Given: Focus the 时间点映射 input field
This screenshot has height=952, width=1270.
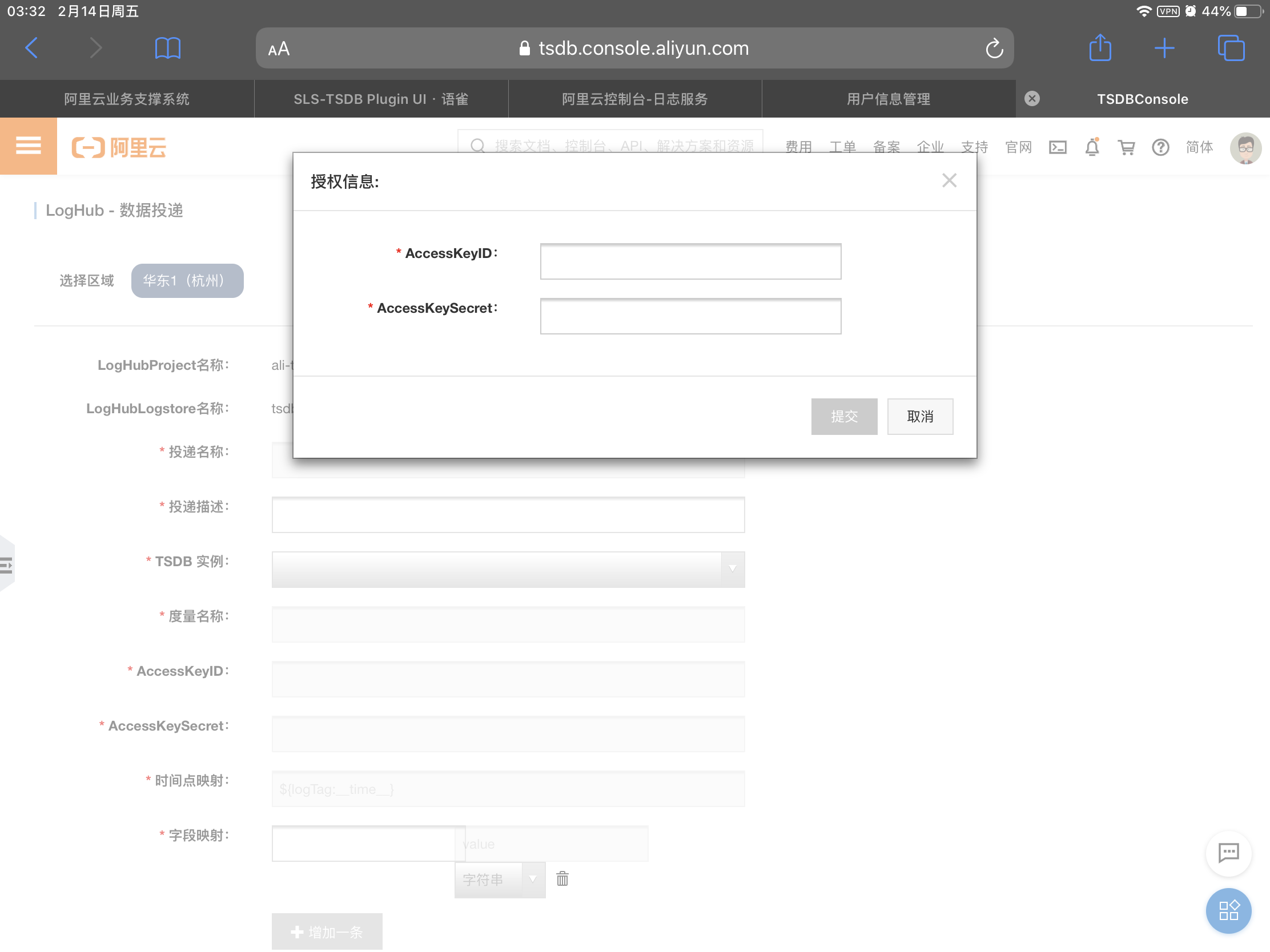Looking at the screenshot, I should (508, 788).
